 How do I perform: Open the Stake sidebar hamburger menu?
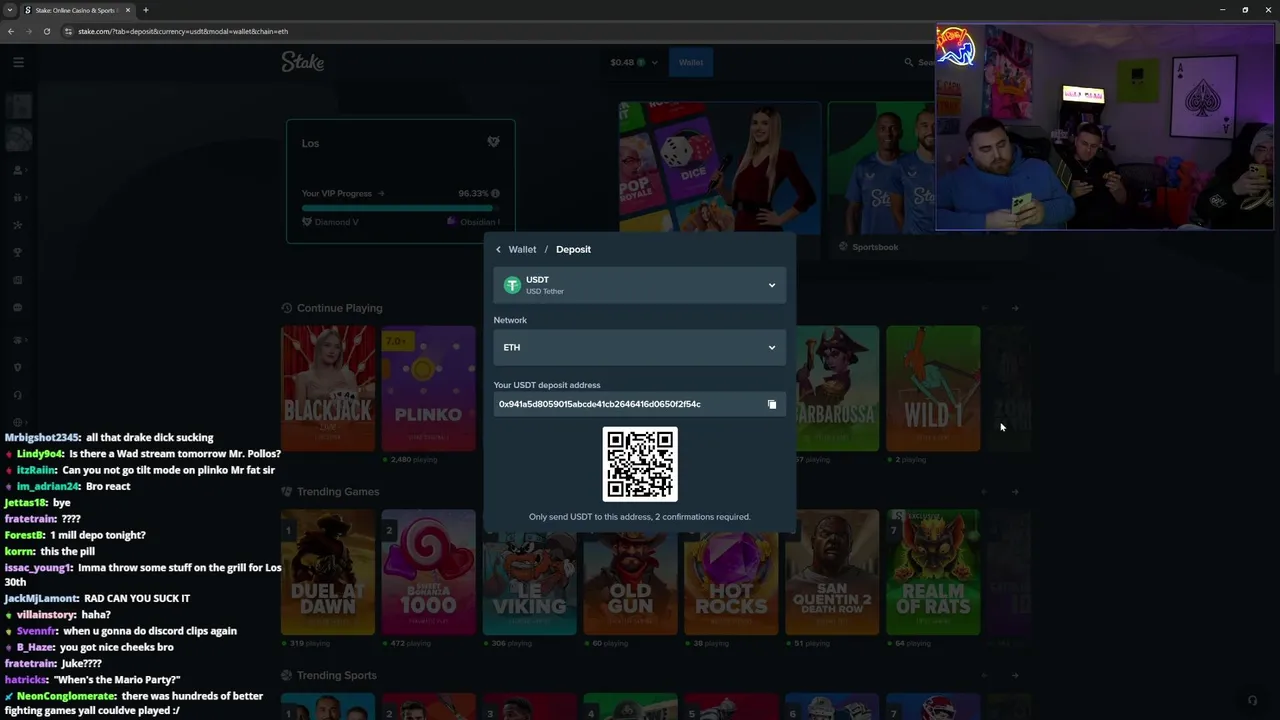pos(18,62)
